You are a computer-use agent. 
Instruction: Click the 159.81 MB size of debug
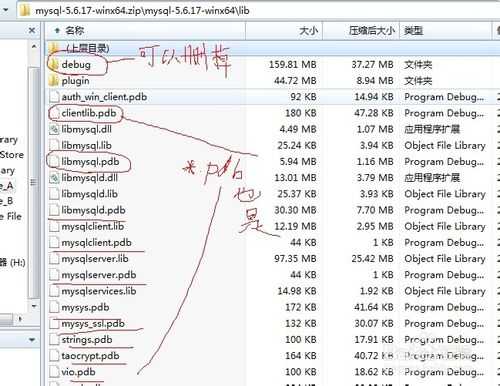pyautogui.click(x=293, y=64)
